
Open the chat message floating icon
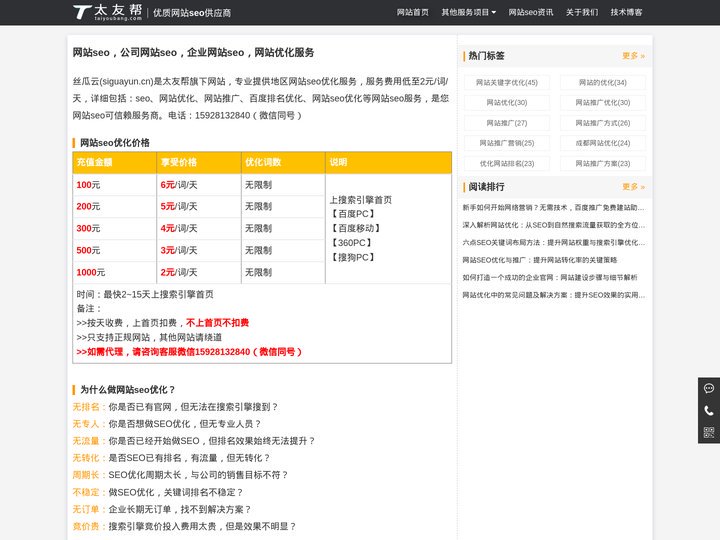click(709, 388)
